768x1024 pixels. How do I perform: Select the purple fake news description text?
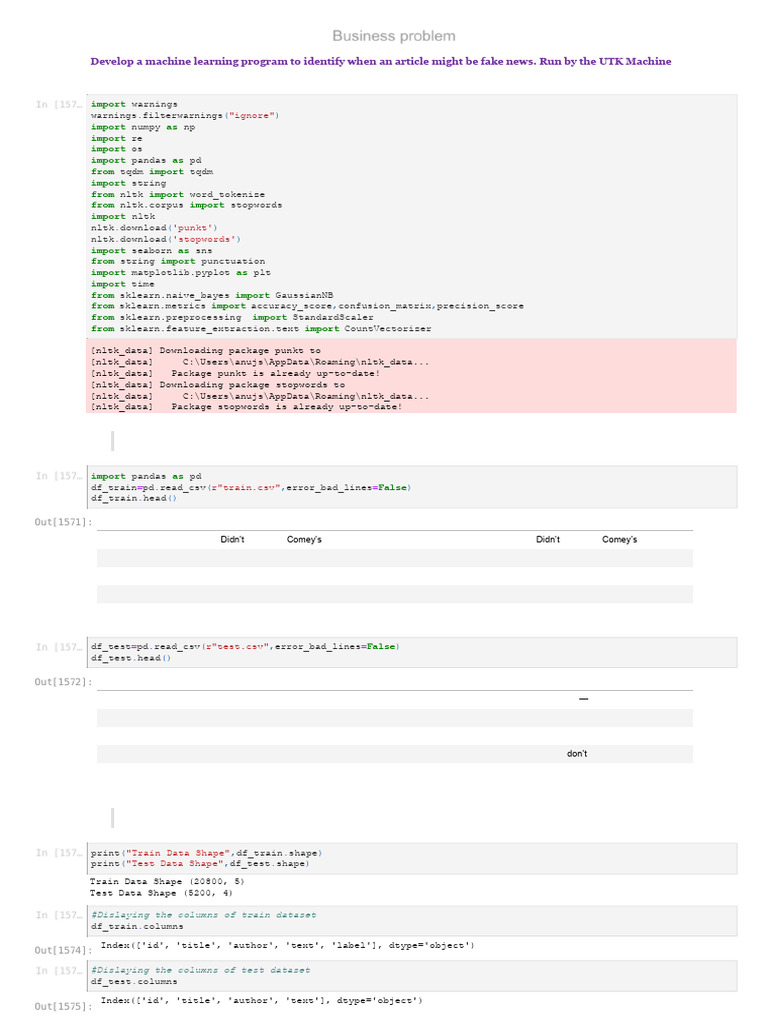point(380,61)
